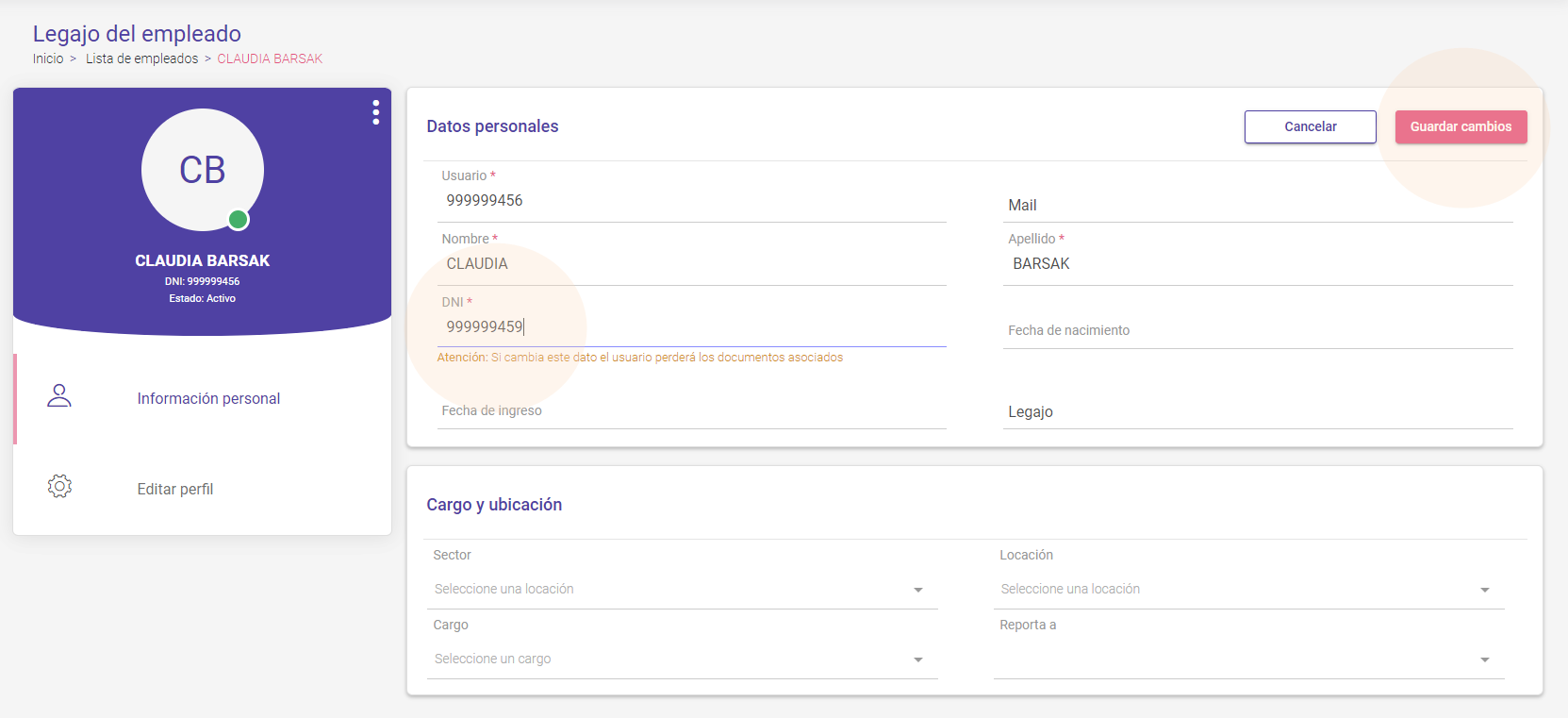Click the gear icon beside Editar perfil
The width and height of the screenshot is (1568, 718).
pos(59,486)
